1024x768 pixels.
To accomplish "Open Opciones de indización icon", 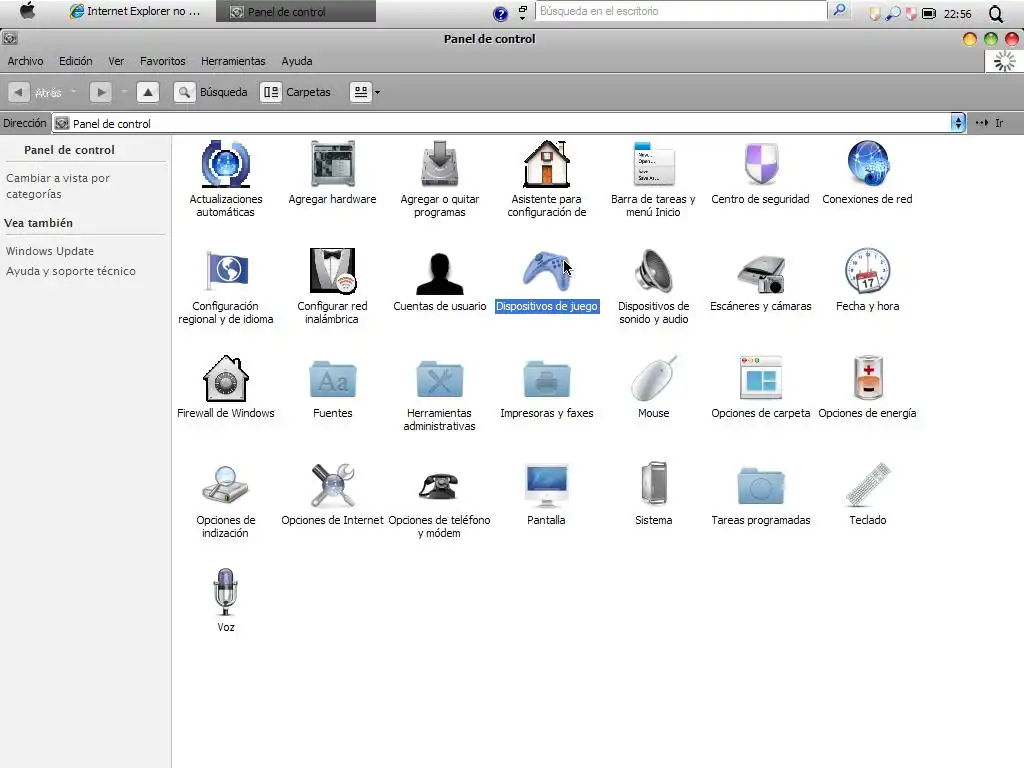I will coord(225,485).
